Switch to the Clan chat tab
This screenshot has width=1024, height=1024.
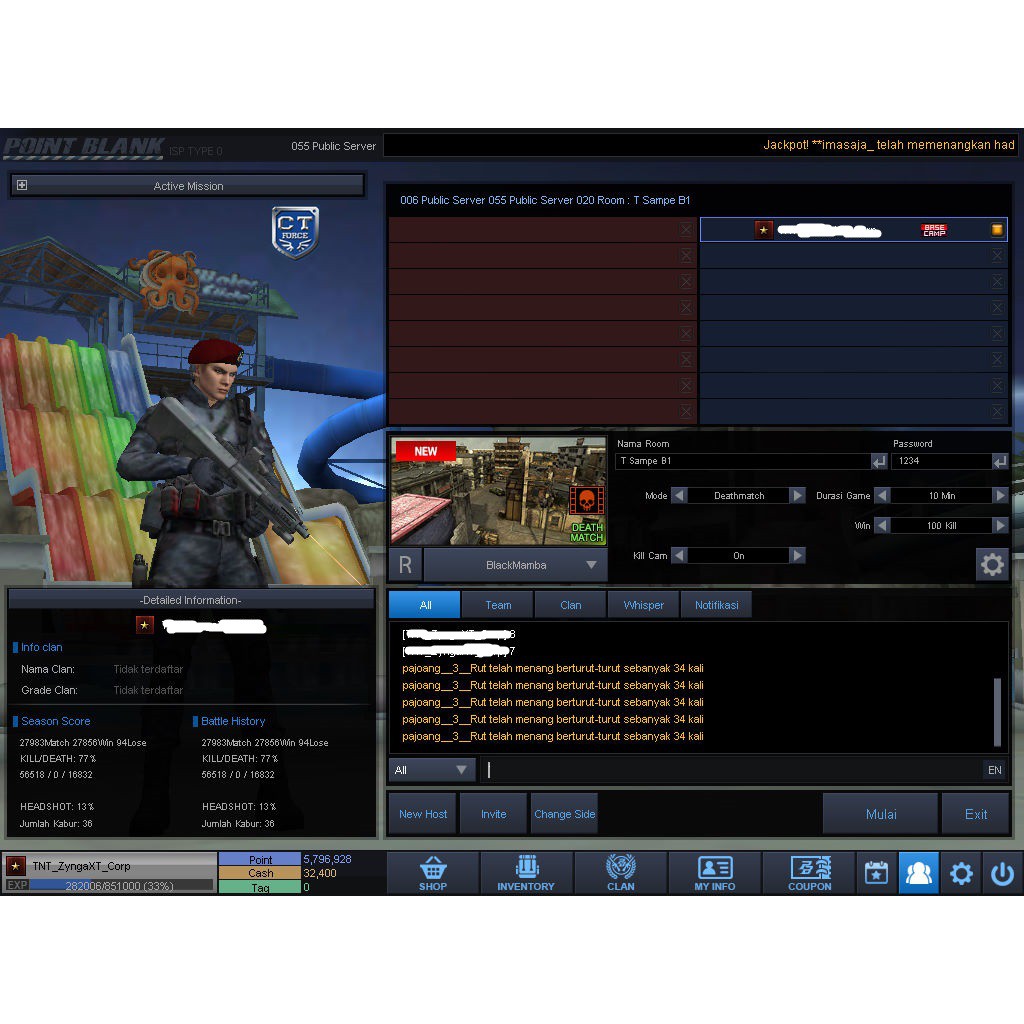(570, 605)
